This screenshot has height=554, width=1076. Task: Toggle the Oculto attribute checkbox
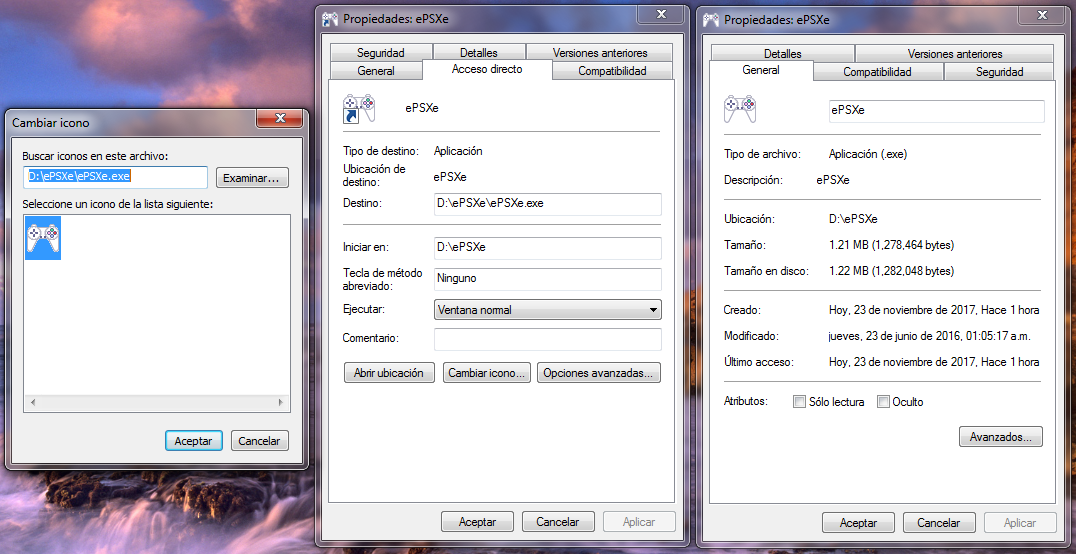click(883, 402)
